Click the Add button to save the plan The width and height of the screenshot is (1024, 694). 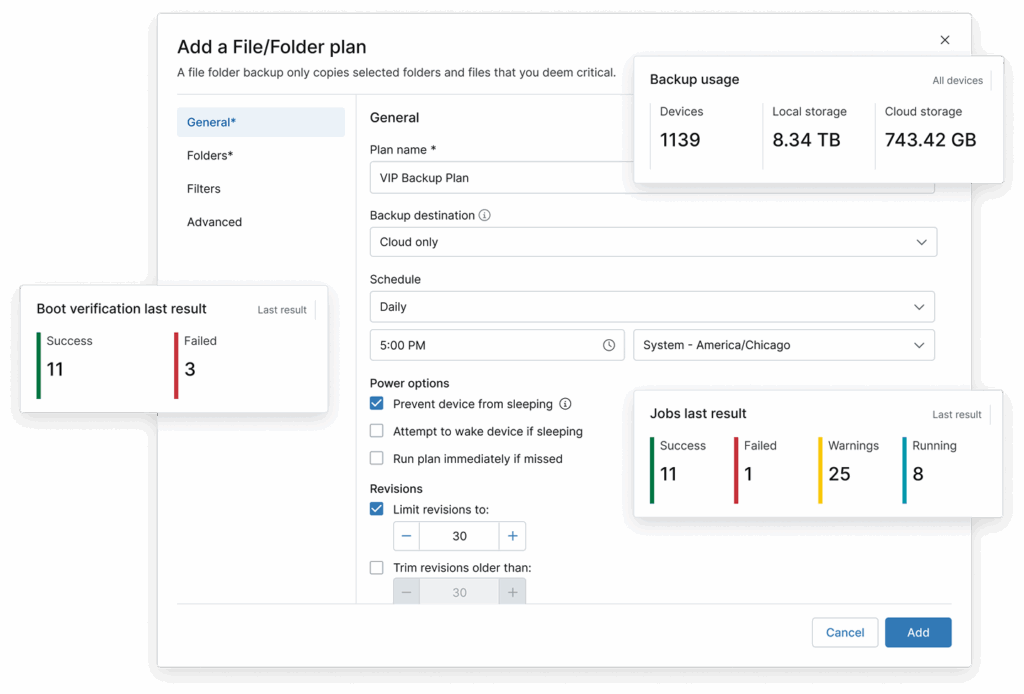tap(917, 632)
